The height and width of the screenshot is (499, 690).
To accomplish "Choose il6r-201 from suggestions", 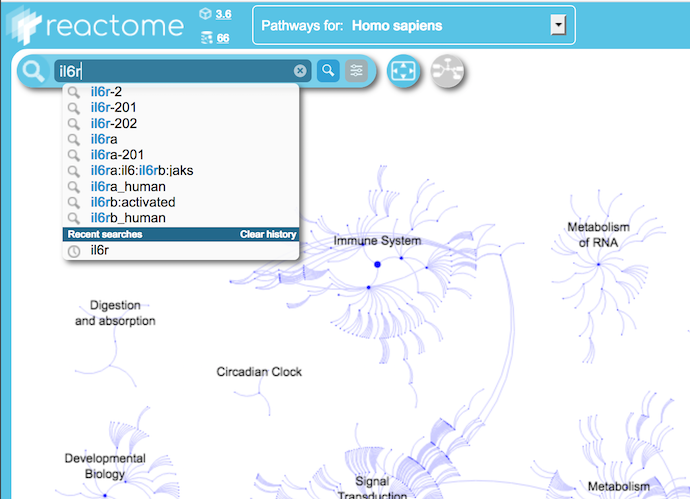I will pyautogui.click(x=113, y=108).
